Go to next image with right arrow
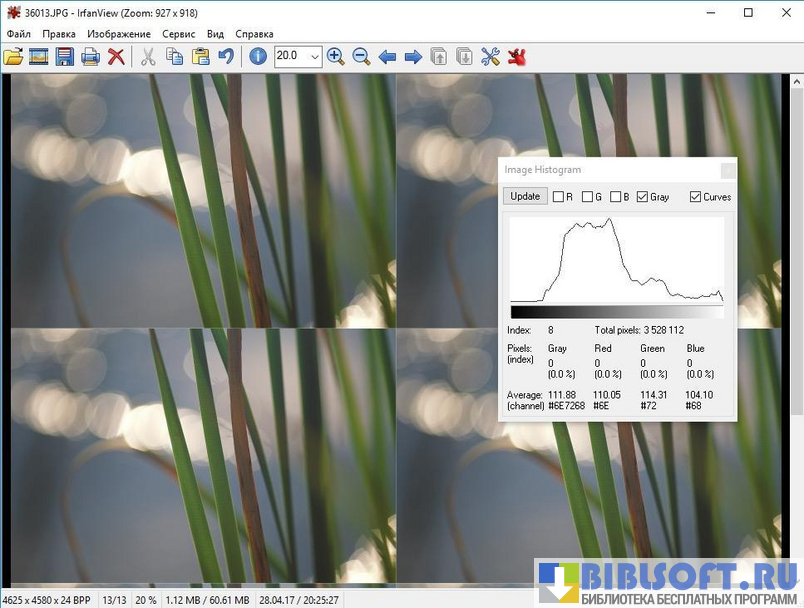The height and width of the screenshot is (608, 804). click(x=412, y=57)
